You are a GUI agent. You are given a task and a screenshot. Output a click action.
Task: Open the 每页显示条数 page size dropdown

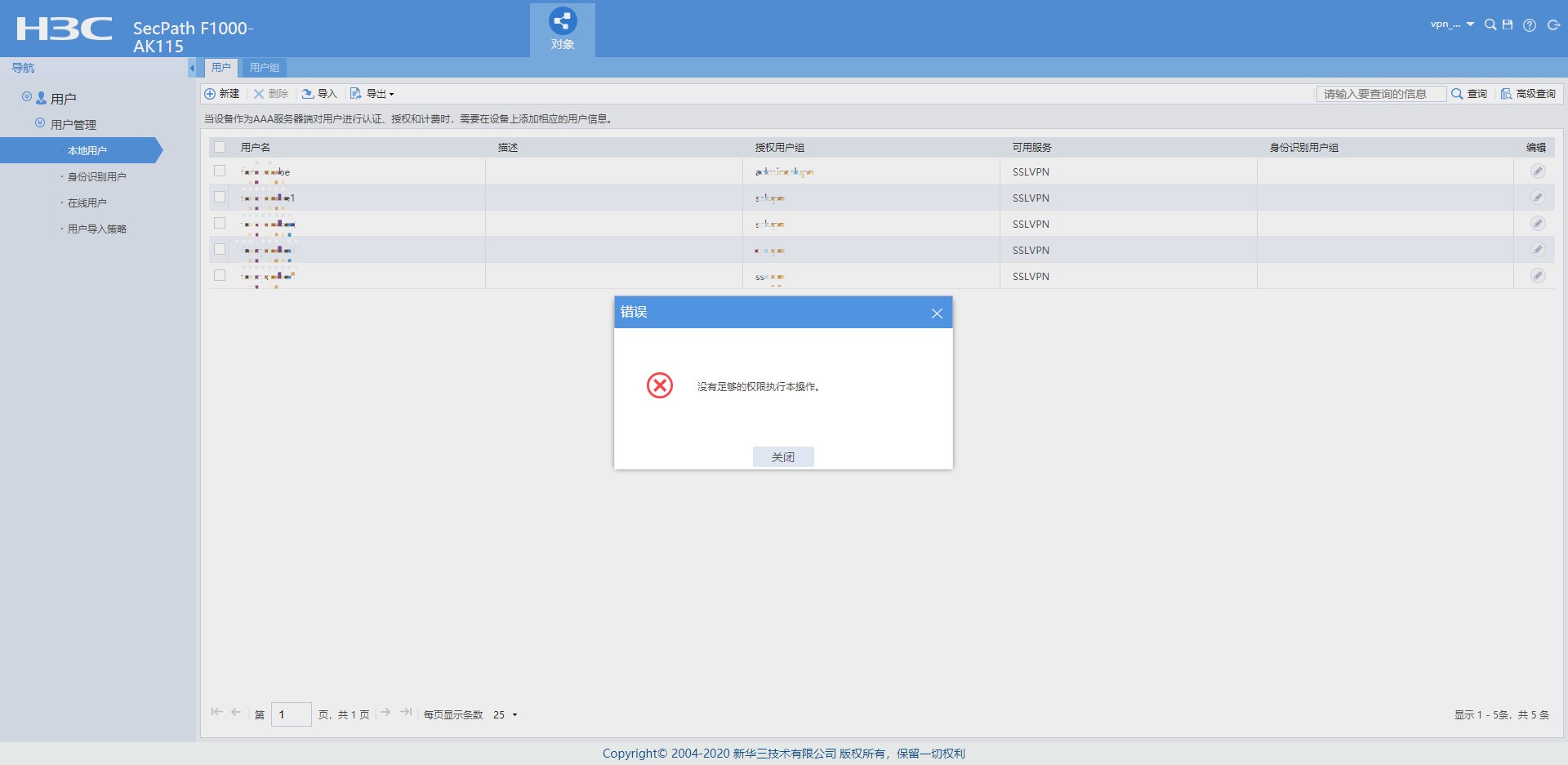coord(506,715)
